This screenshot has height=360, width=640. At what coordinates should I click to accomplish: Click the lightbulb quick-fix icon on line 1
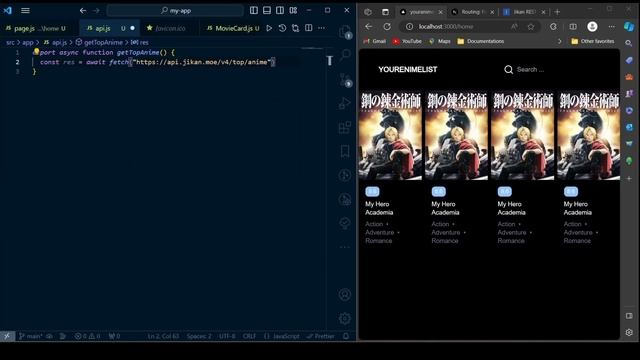click(x=36, y=52)
